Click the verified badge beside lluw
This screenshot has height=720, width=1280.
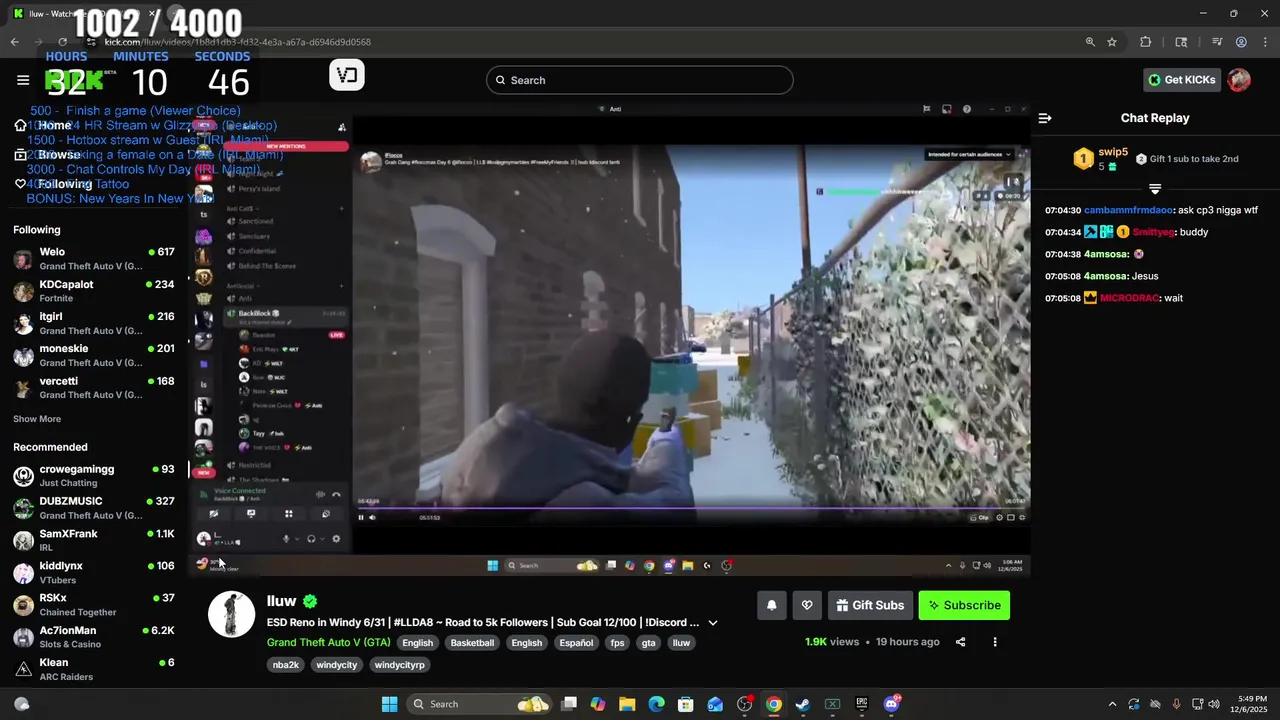click(310, 601)
